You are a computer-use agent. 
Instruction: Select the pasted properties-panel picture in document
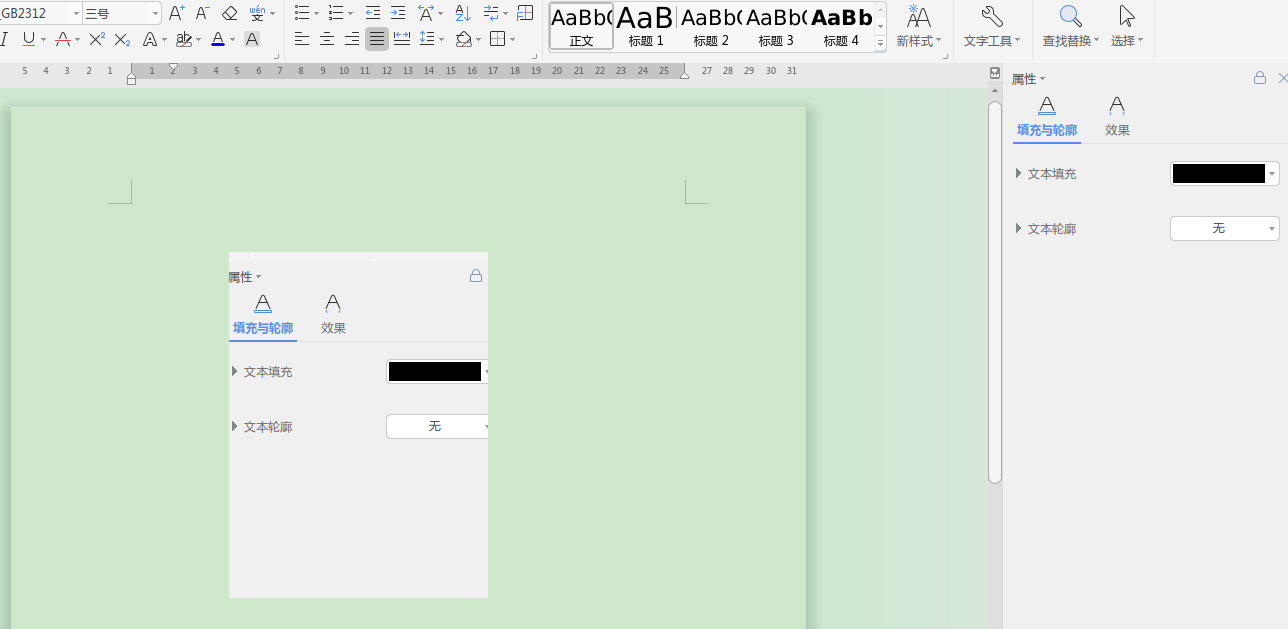pyautogui.click(x=358, y=425)
